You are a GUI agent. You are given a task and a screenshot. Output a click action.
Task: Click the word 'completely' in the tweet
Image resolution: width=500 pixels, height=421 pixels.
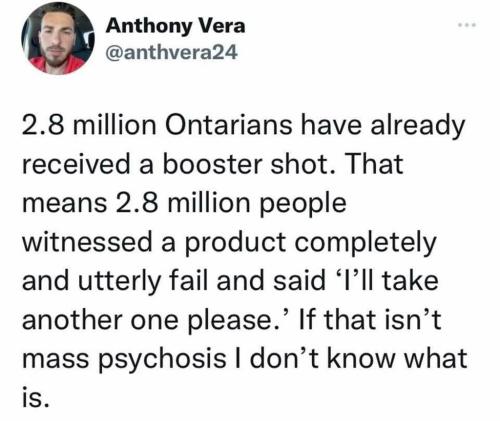point(365,243)
